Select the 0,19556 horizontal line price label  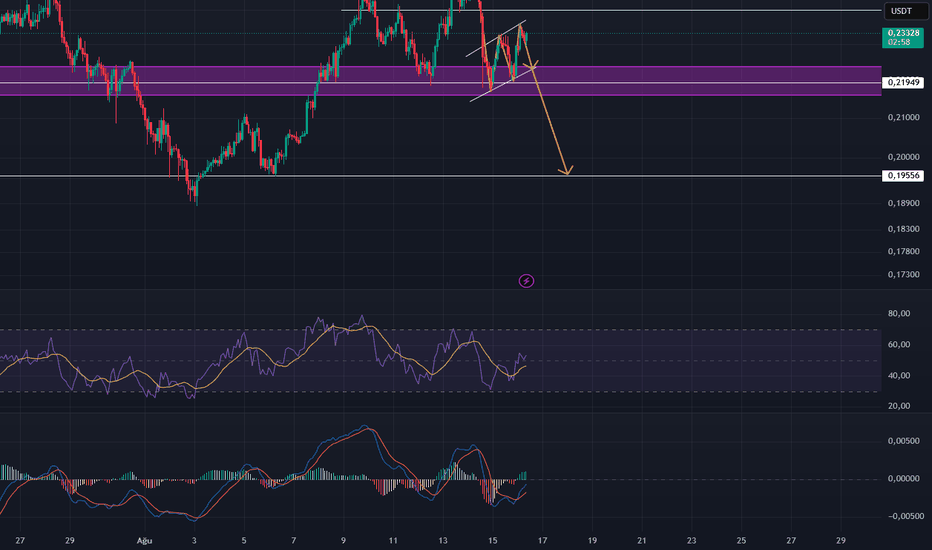click(903, 175)
